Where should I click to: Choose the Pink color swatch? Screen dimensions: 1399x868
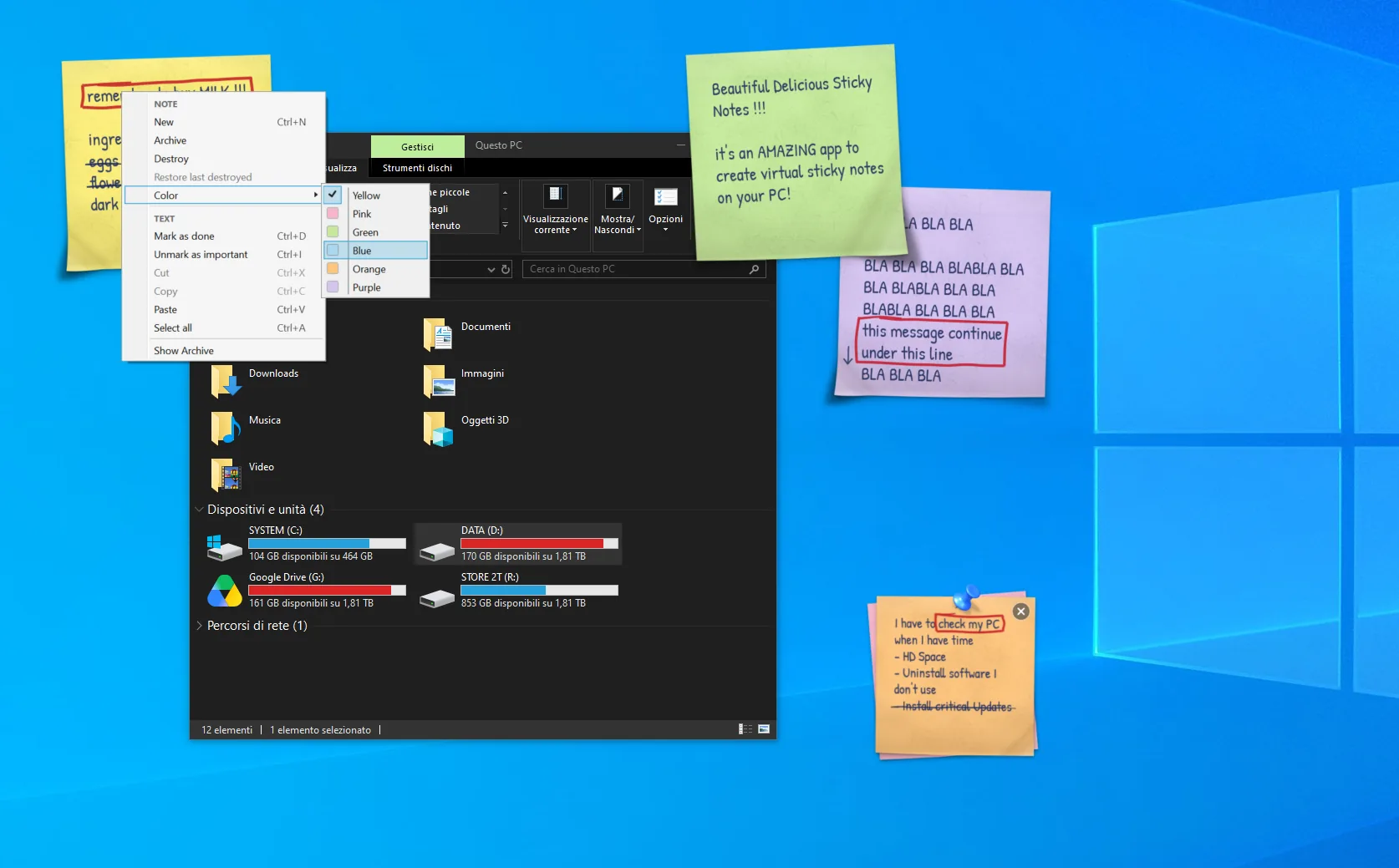pyautogui.click(x=333, y=214)
